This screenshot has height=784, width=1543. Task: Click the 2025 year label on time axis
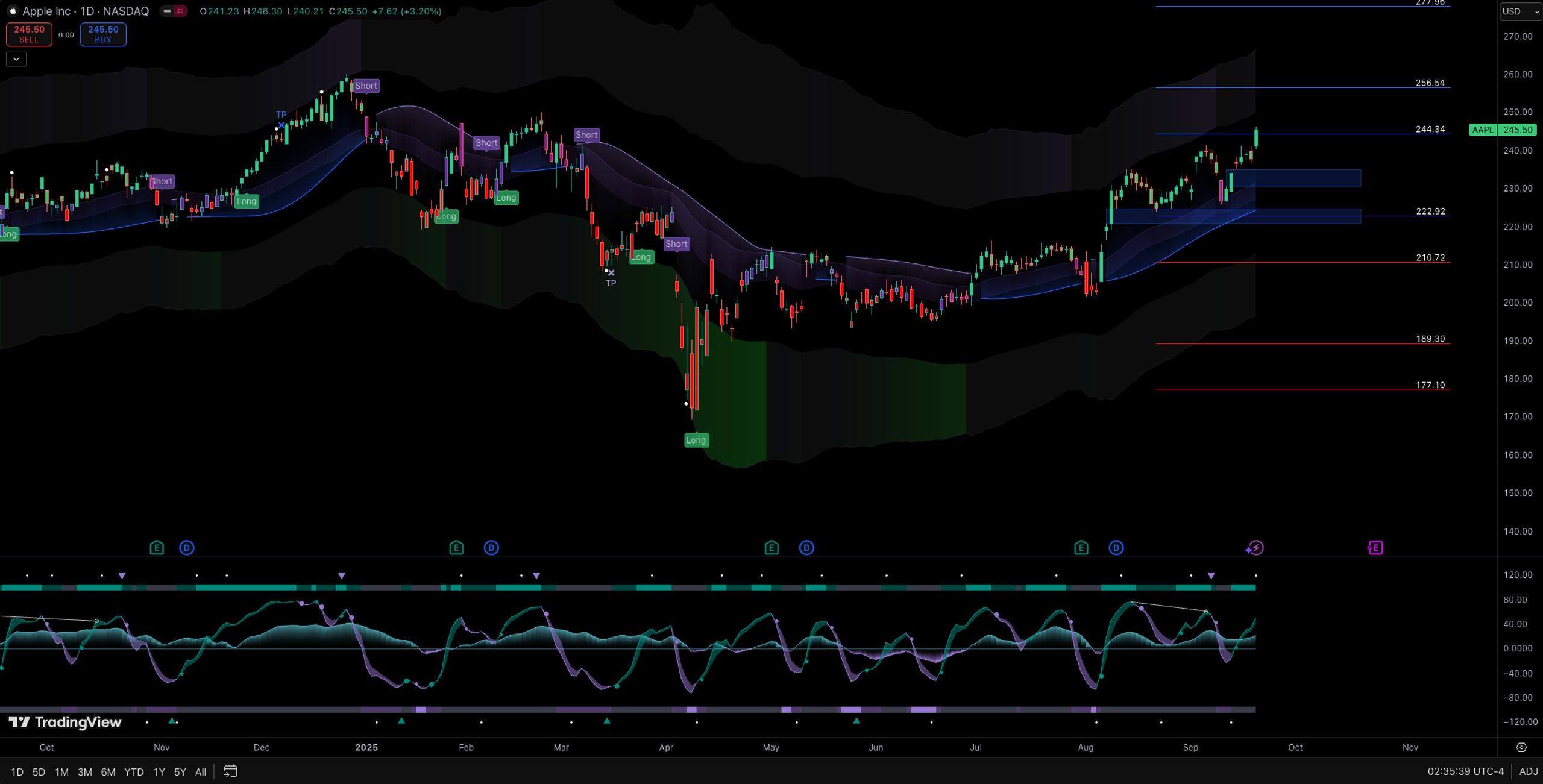click(x=366, y=747)
